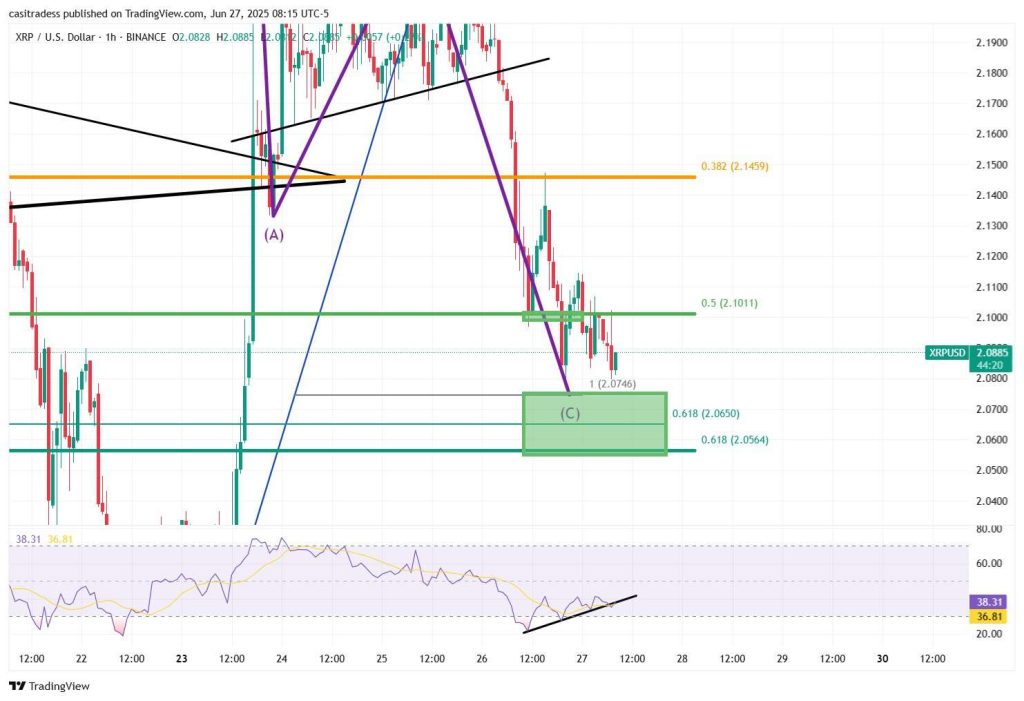Click the 1 (2.0746) extension label

click(613, 384)
